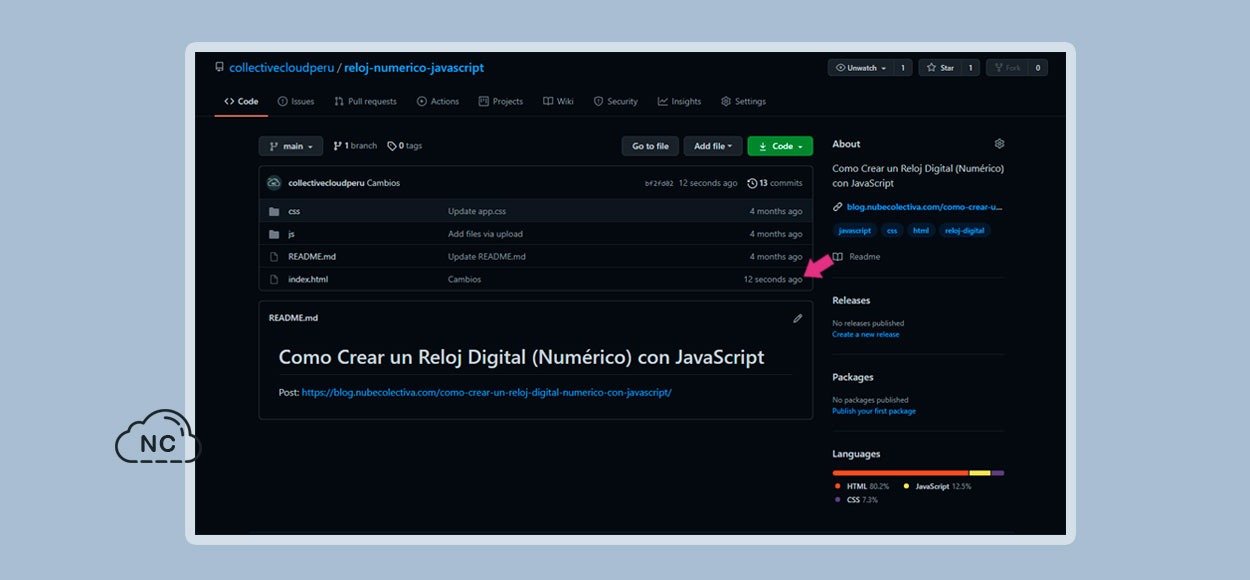Open the Unwatch notifications dropdown
Viewport: 1250px width, 580px height.
pos(860,68)
